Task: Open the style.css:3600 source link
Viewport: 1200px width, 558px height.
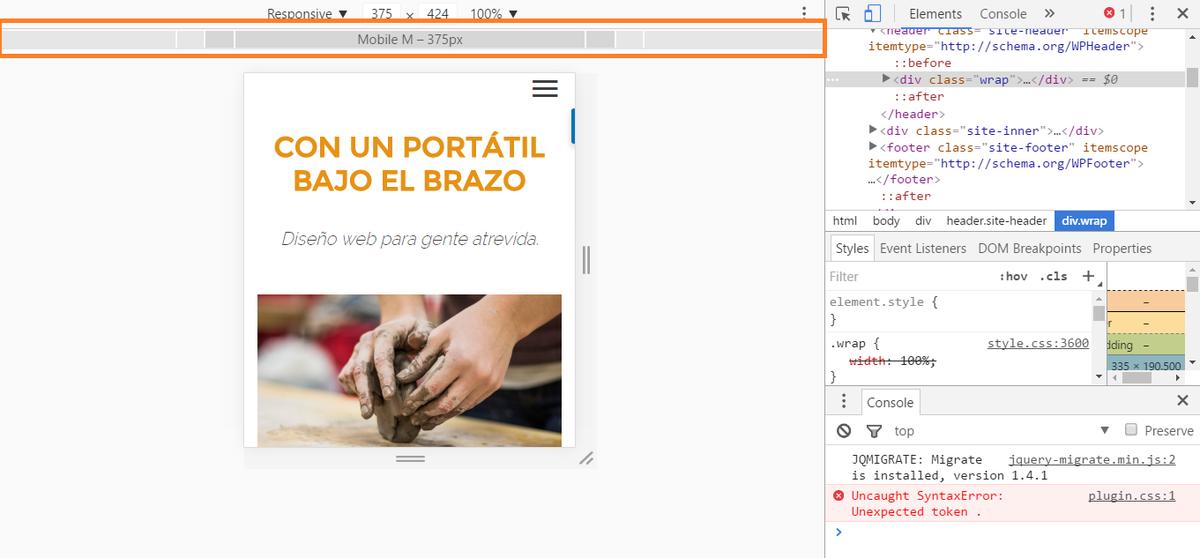Action: tap(1037, 343)
